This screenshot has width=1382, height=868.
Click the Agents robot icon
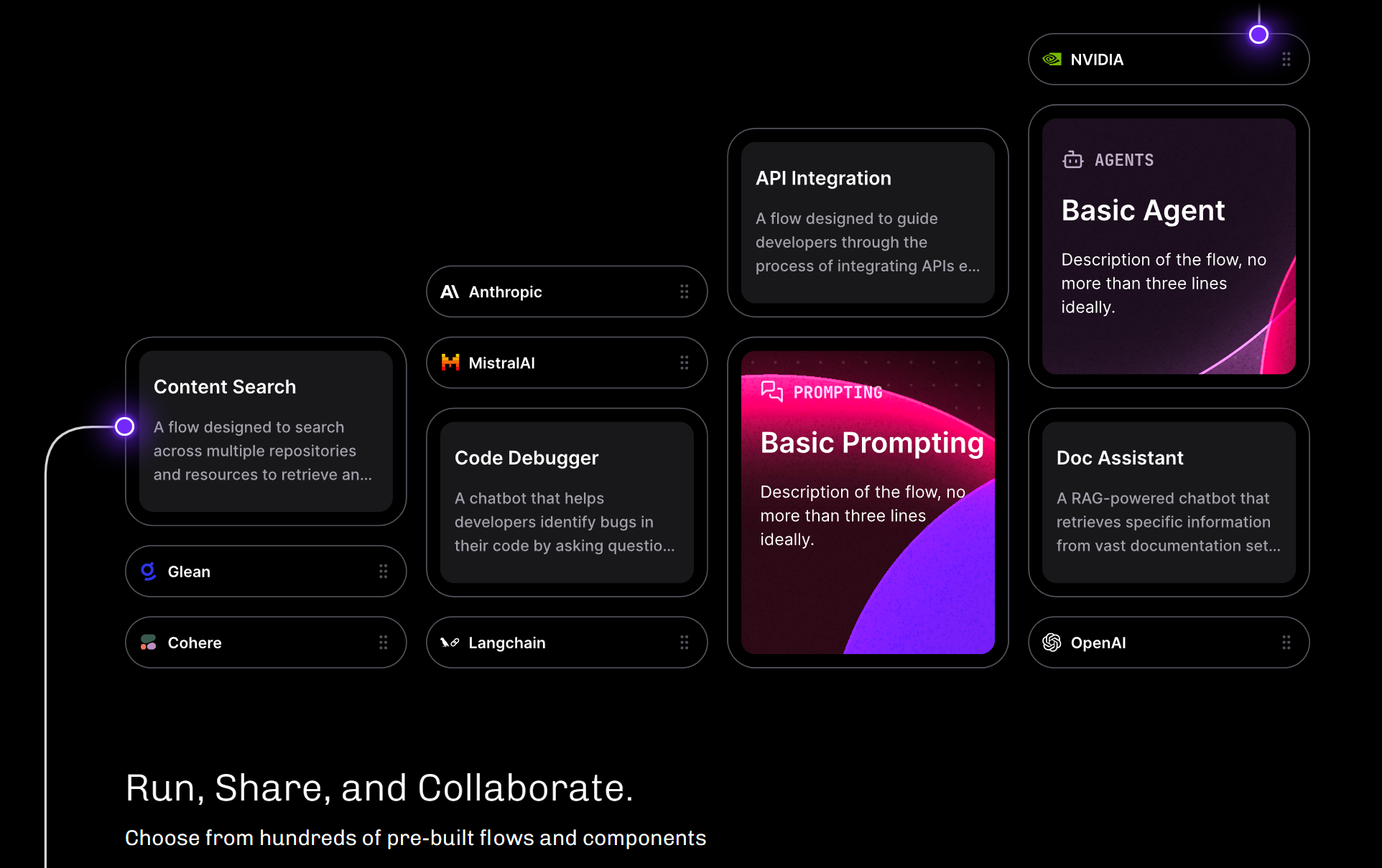tap(1073, 159)
